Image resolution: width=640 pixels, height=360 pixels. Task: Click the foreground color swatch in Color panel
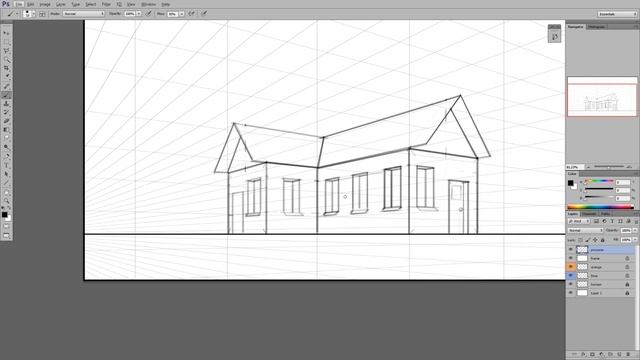(x=570, y=183)
